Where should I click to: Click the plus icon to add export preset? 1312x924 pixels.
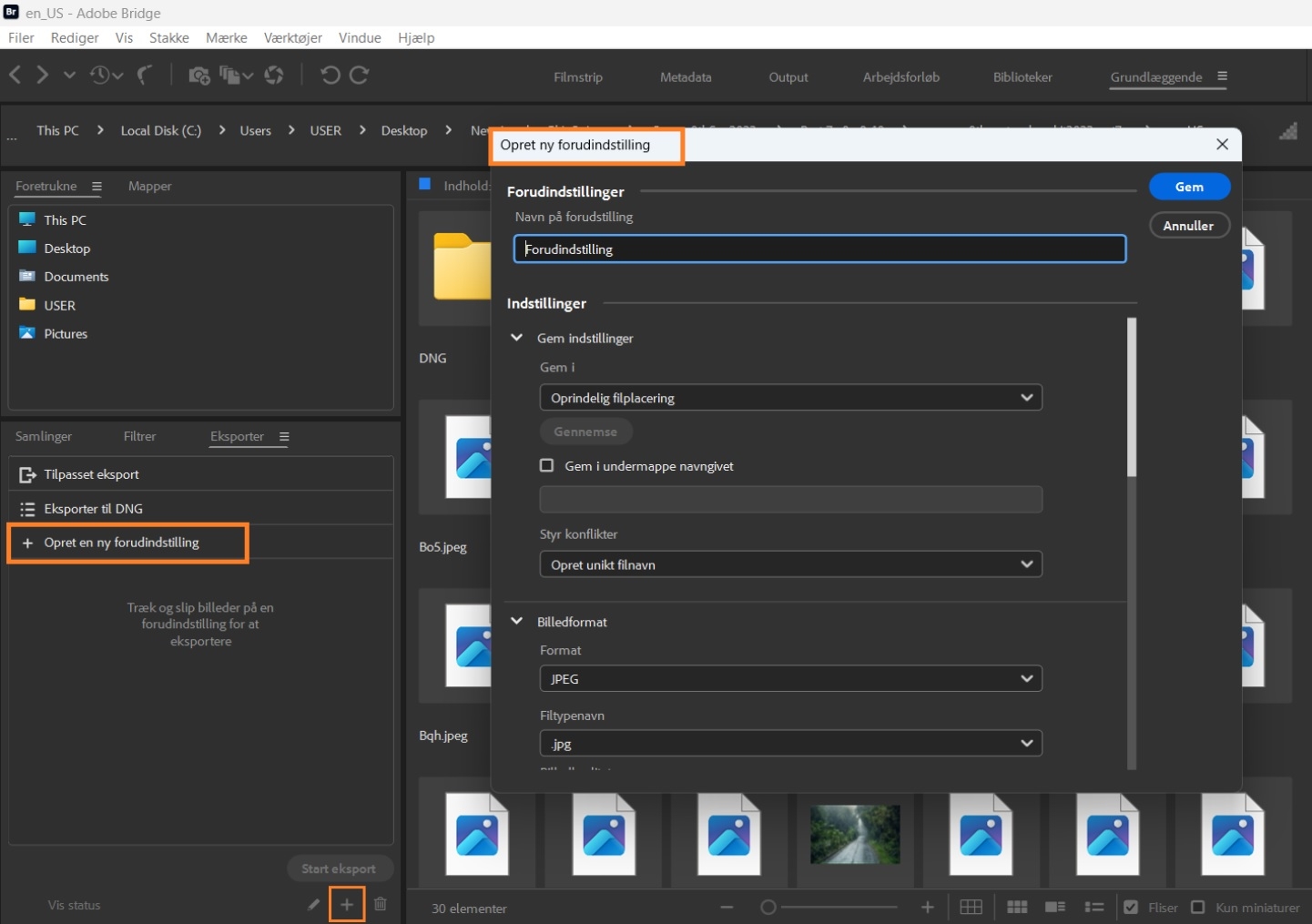(x=347, y=904)
